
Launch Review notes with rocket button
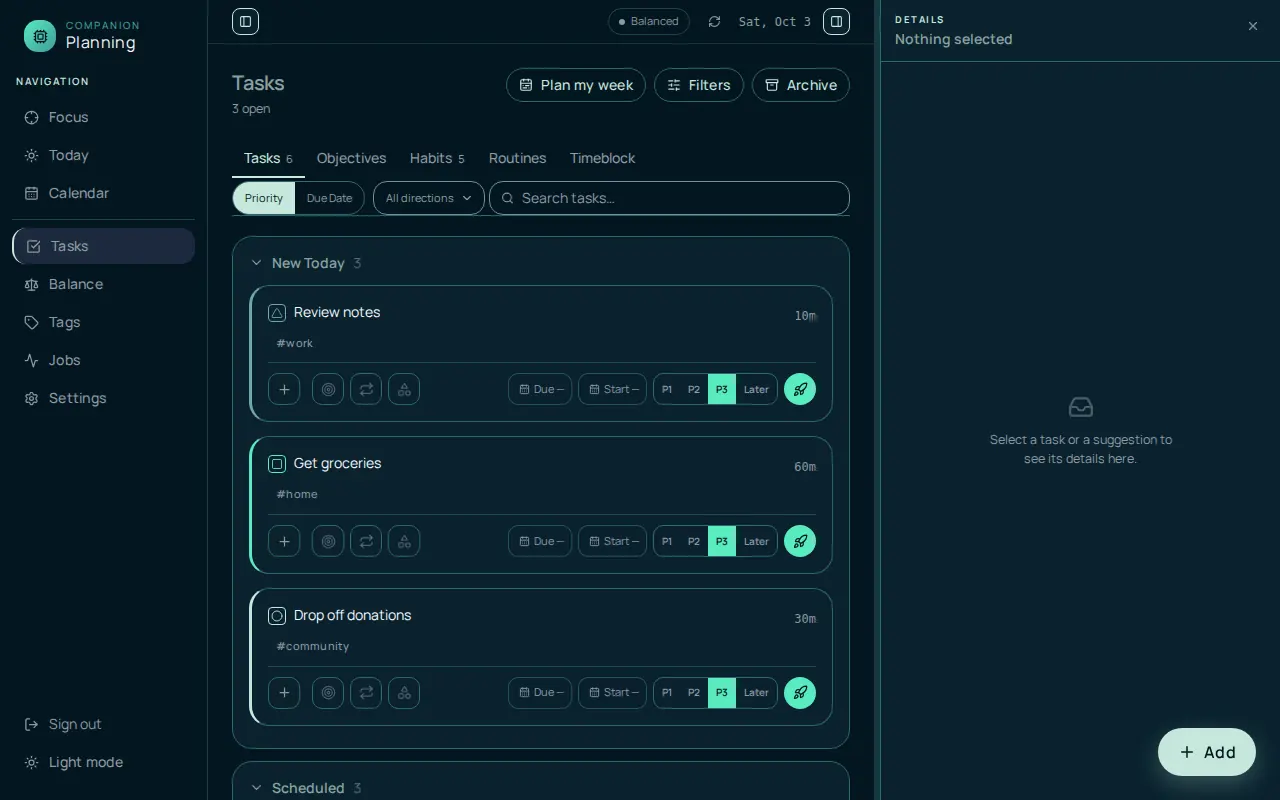[800, 389]
